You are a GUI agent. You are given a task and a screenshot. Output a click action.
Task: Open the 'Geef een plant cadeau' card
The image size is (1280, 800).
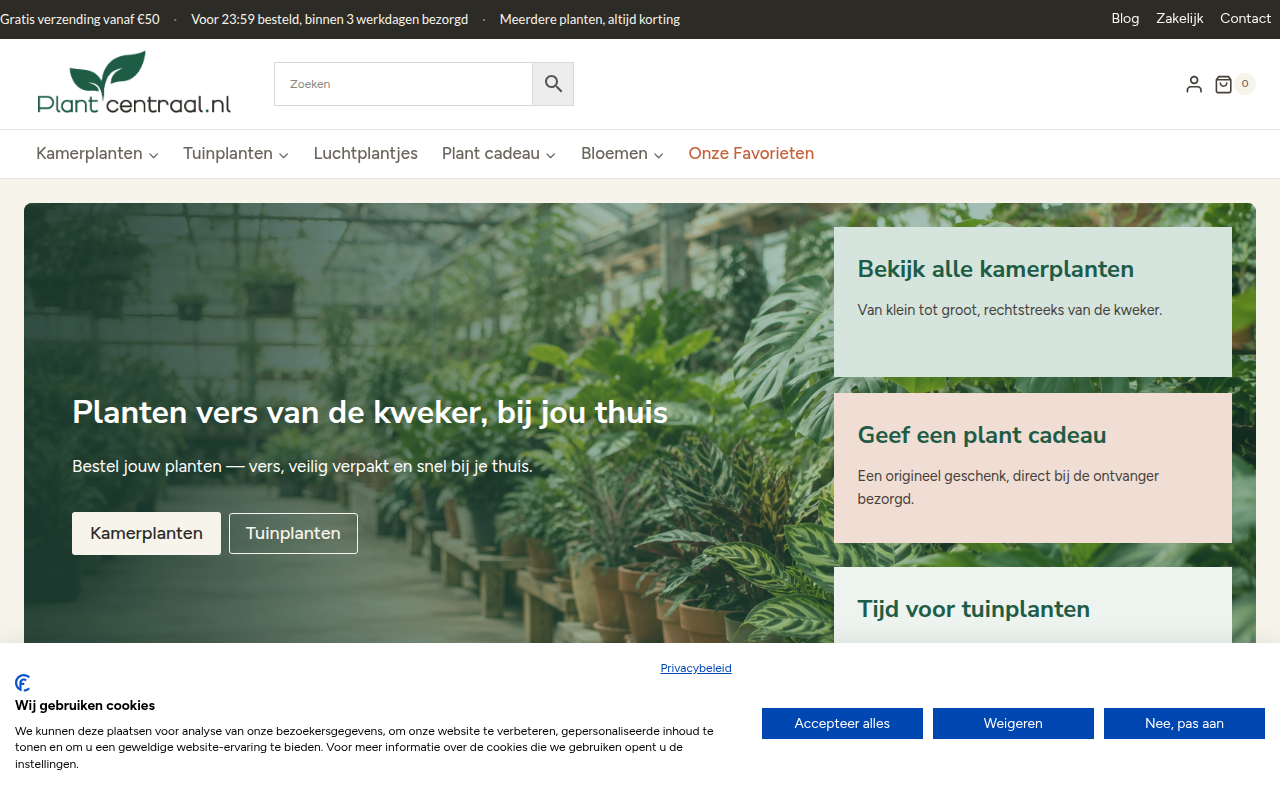point(1033,468)
